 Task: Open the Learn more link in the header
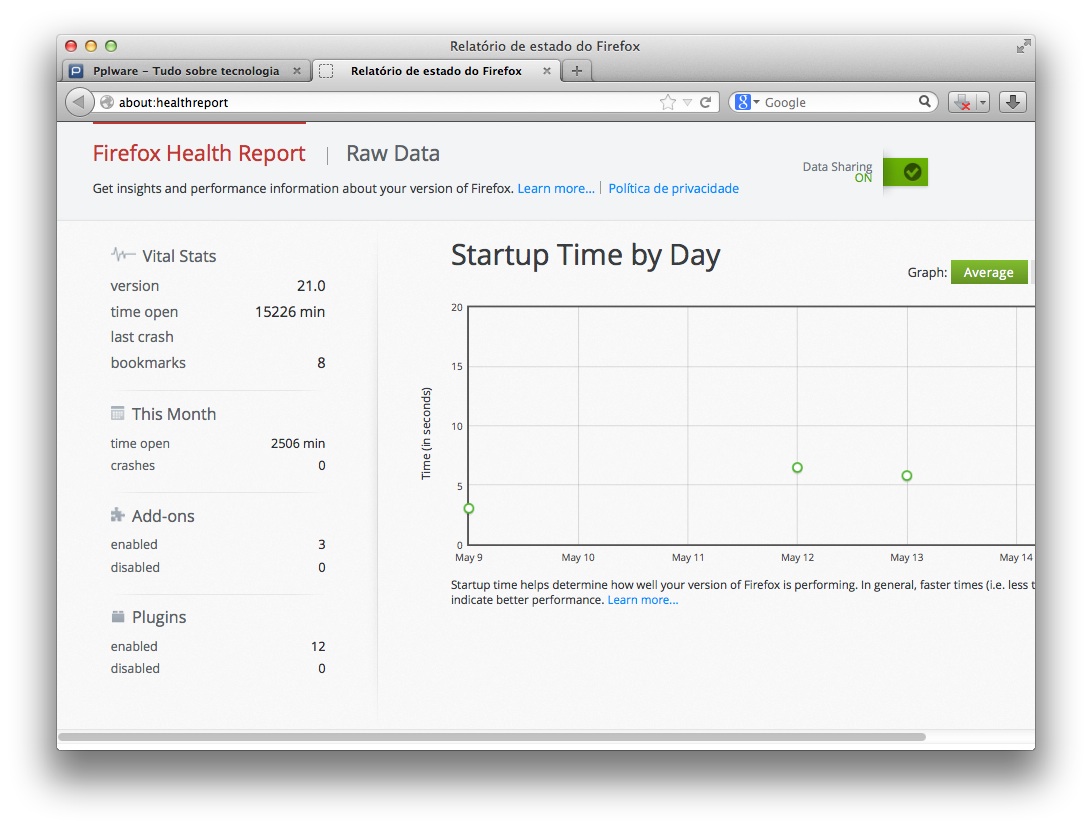(556, 189)
